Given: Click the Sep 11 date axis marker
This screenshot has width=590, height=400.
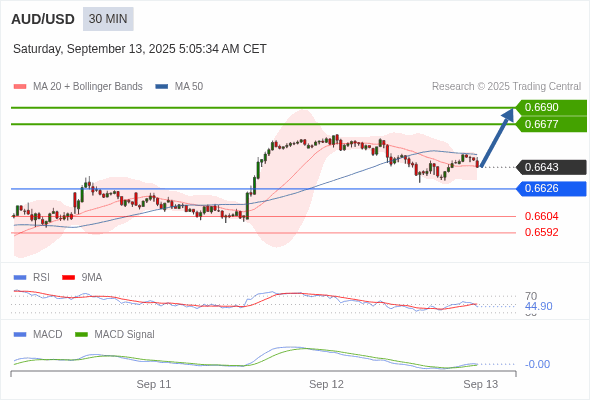Looking at the screenshot, I should (154, 384).
